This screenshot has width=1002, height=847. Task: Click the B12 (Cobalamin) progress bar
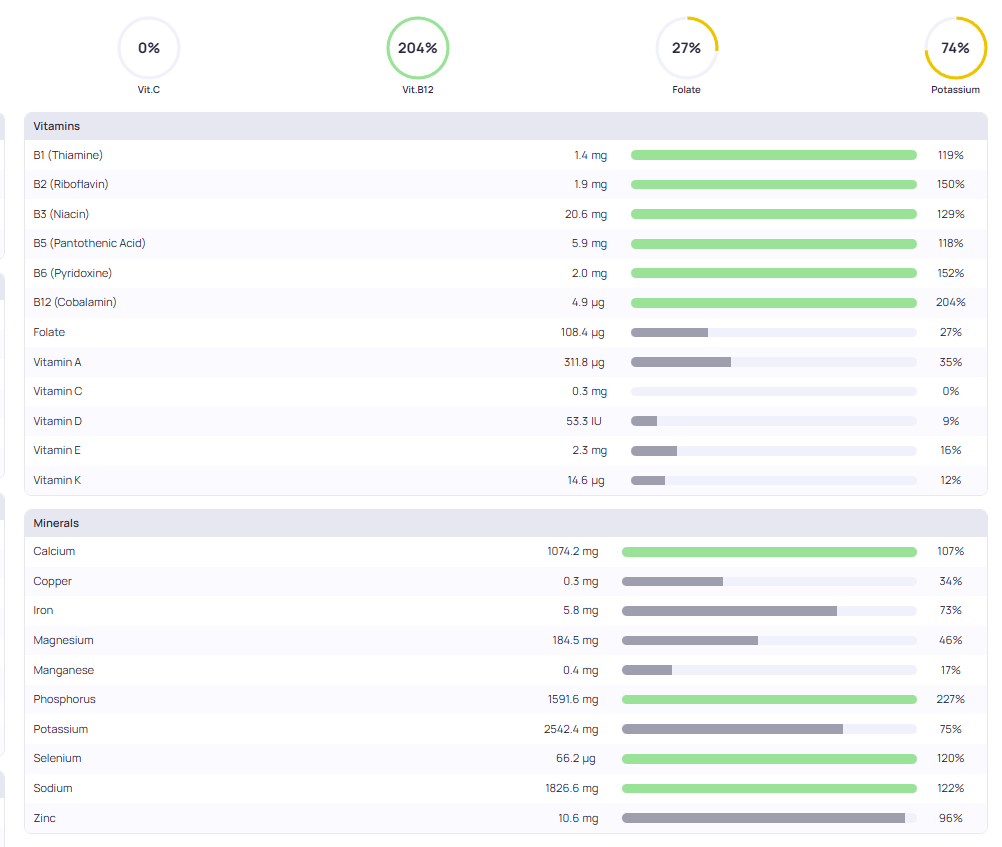[x=772, y=302]
